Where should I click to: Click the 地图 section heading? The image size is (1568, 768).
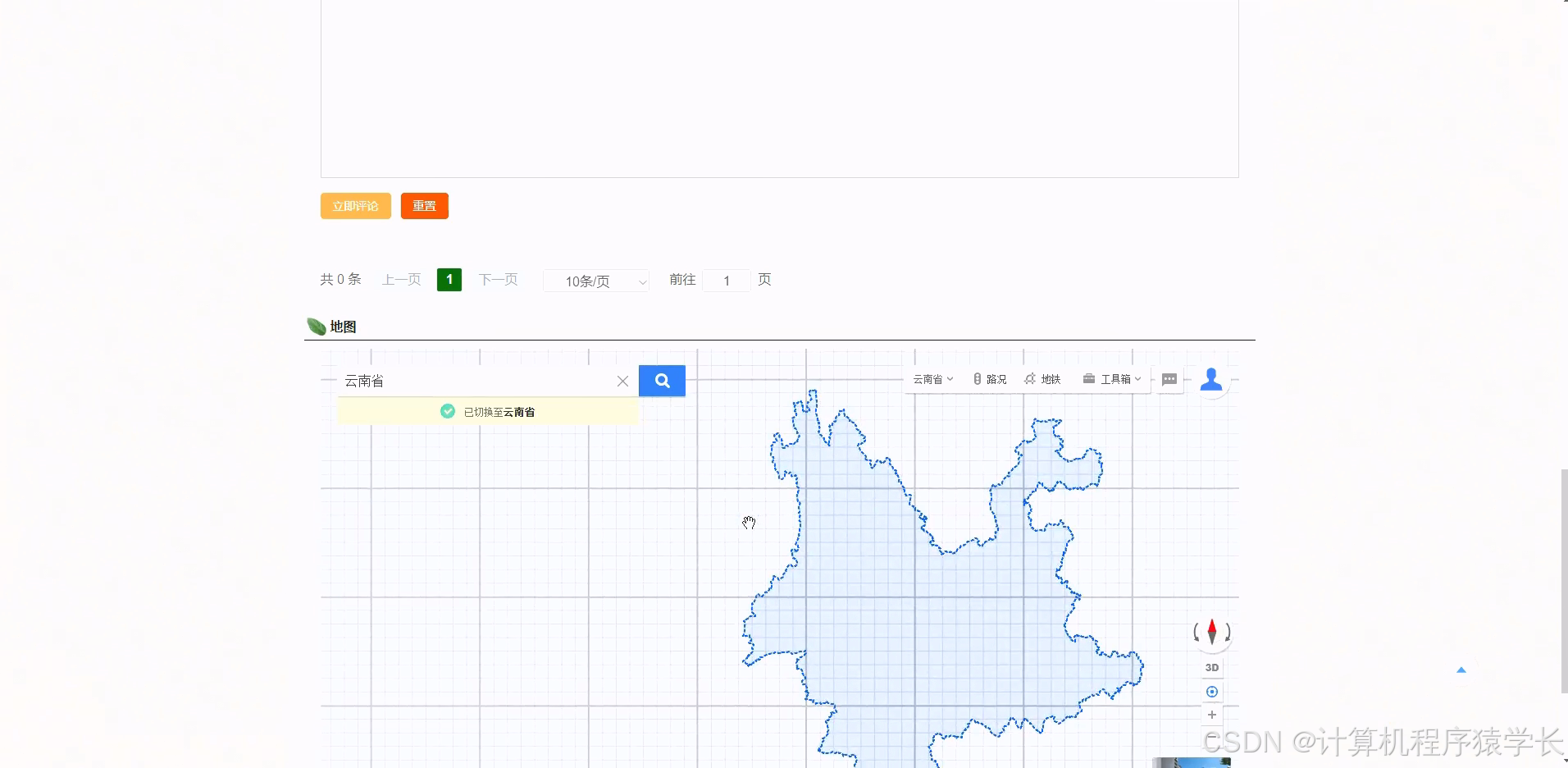[x=343, y=327]
